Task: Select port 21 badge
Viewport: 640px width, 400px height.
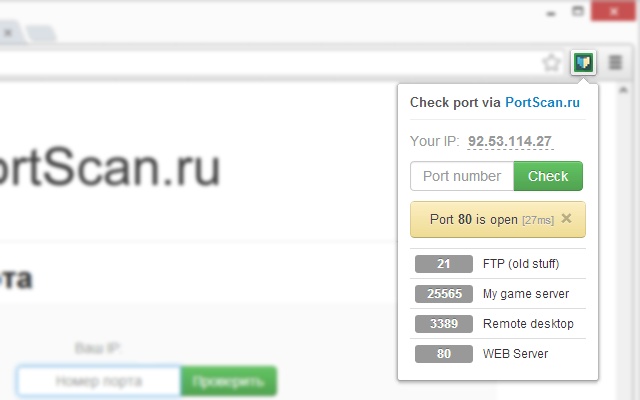Action: click(x=444, y=264)
